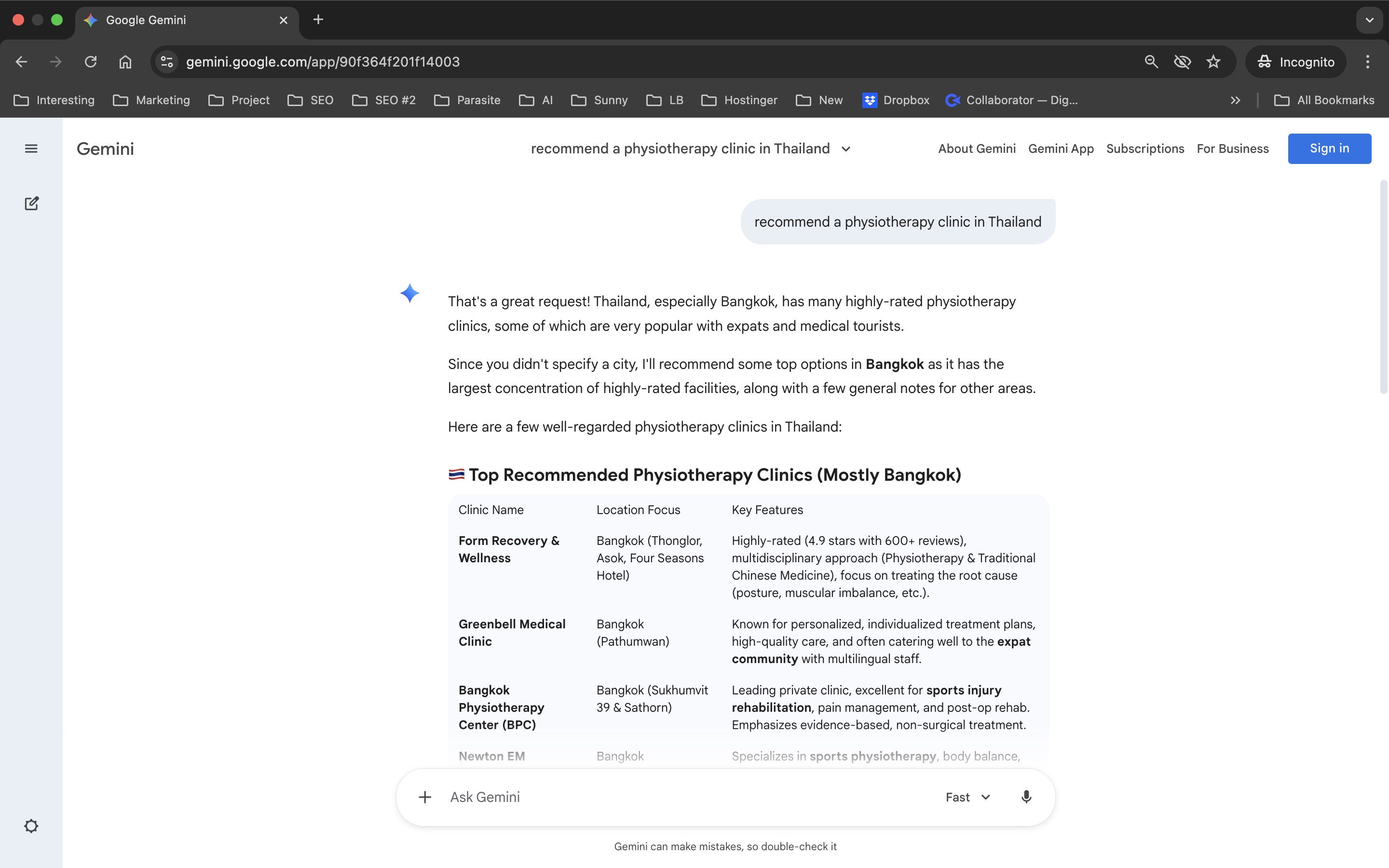Close the Google Gemini tab
The height and width of the screenshot is (868, 1389).
point(284,20)
